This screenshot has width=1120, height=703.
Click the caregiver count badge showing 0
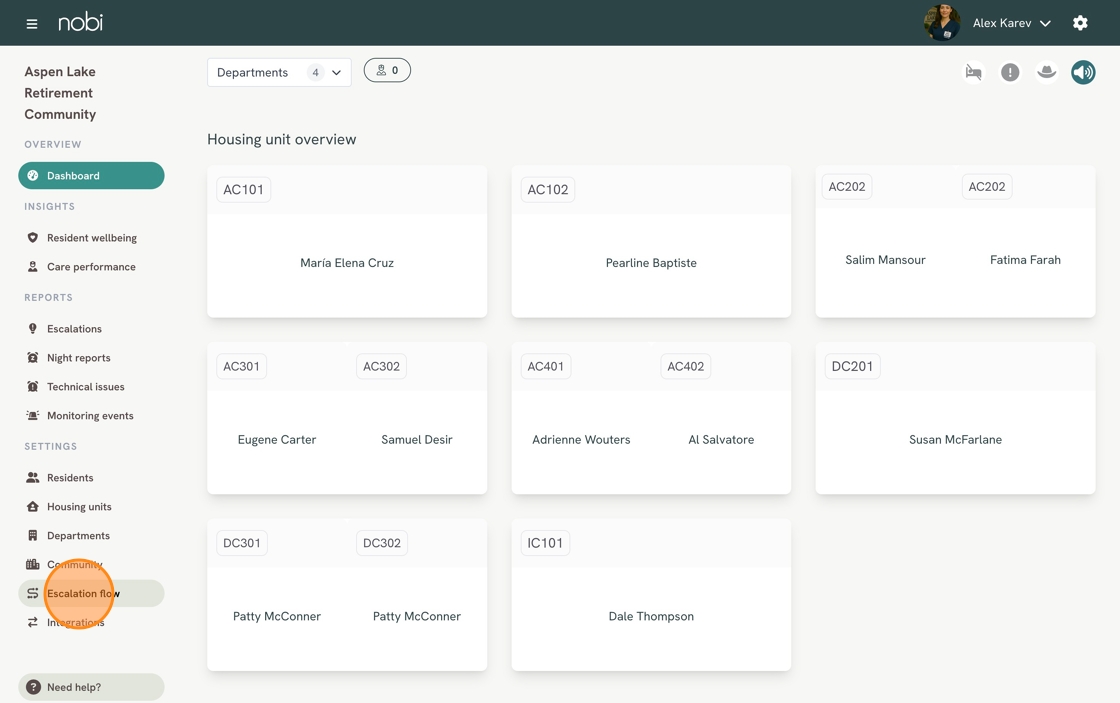[x=387, y=70]
